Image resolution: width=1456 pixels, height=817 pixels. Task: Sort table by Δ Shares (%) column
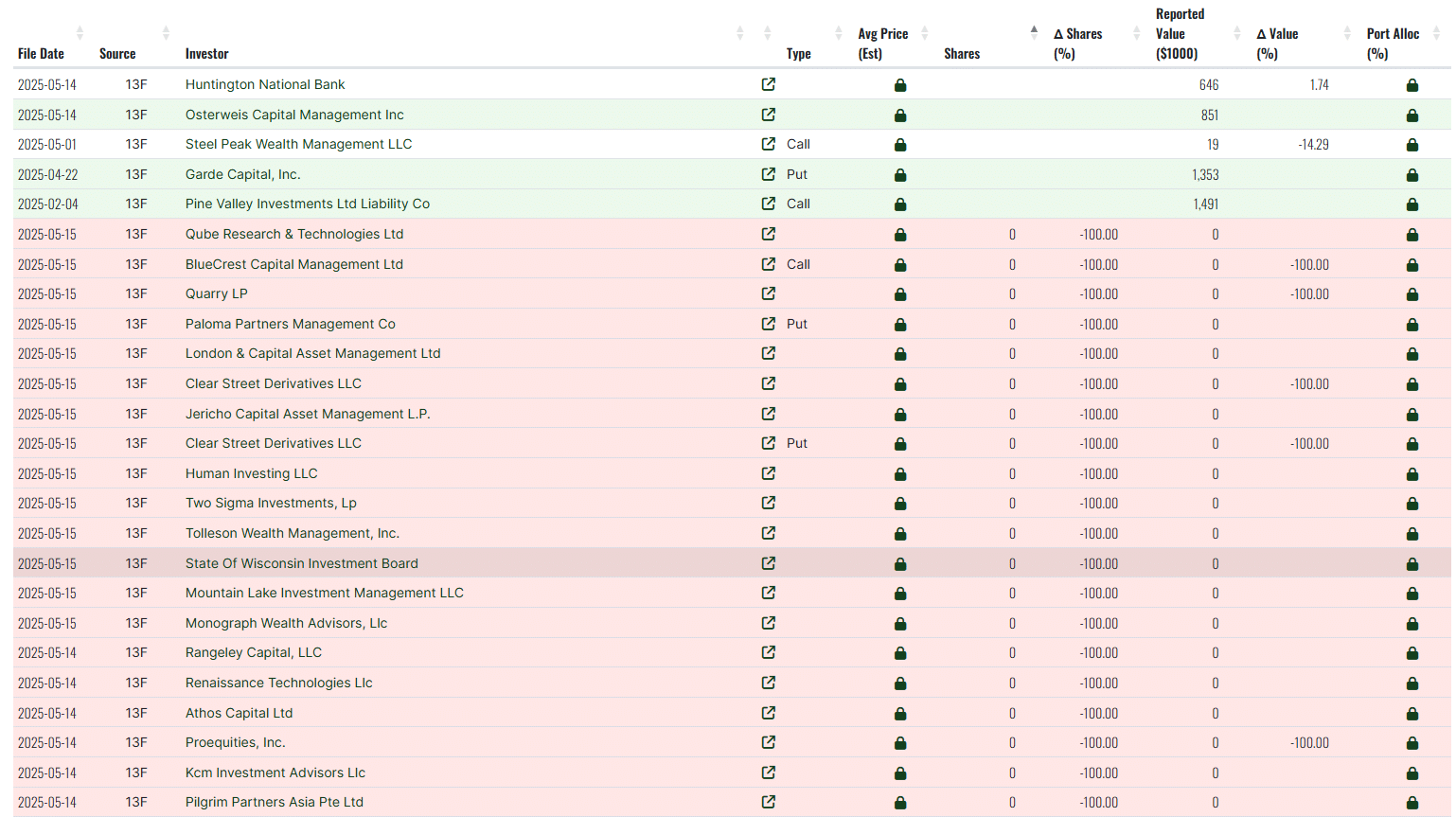(1137, 33)
